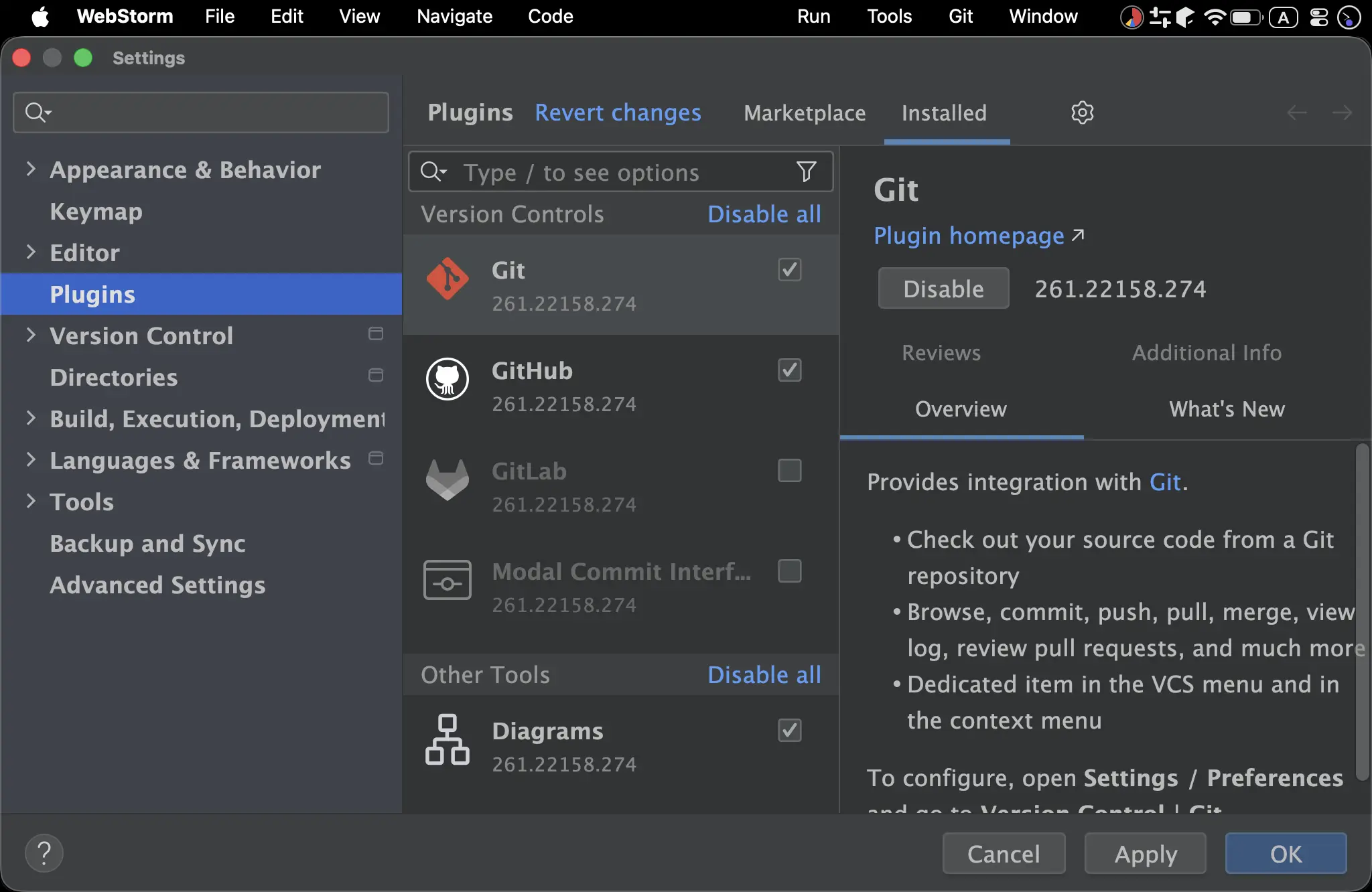Uncheck the Diagrams plugin checkbox

(790, 730)
